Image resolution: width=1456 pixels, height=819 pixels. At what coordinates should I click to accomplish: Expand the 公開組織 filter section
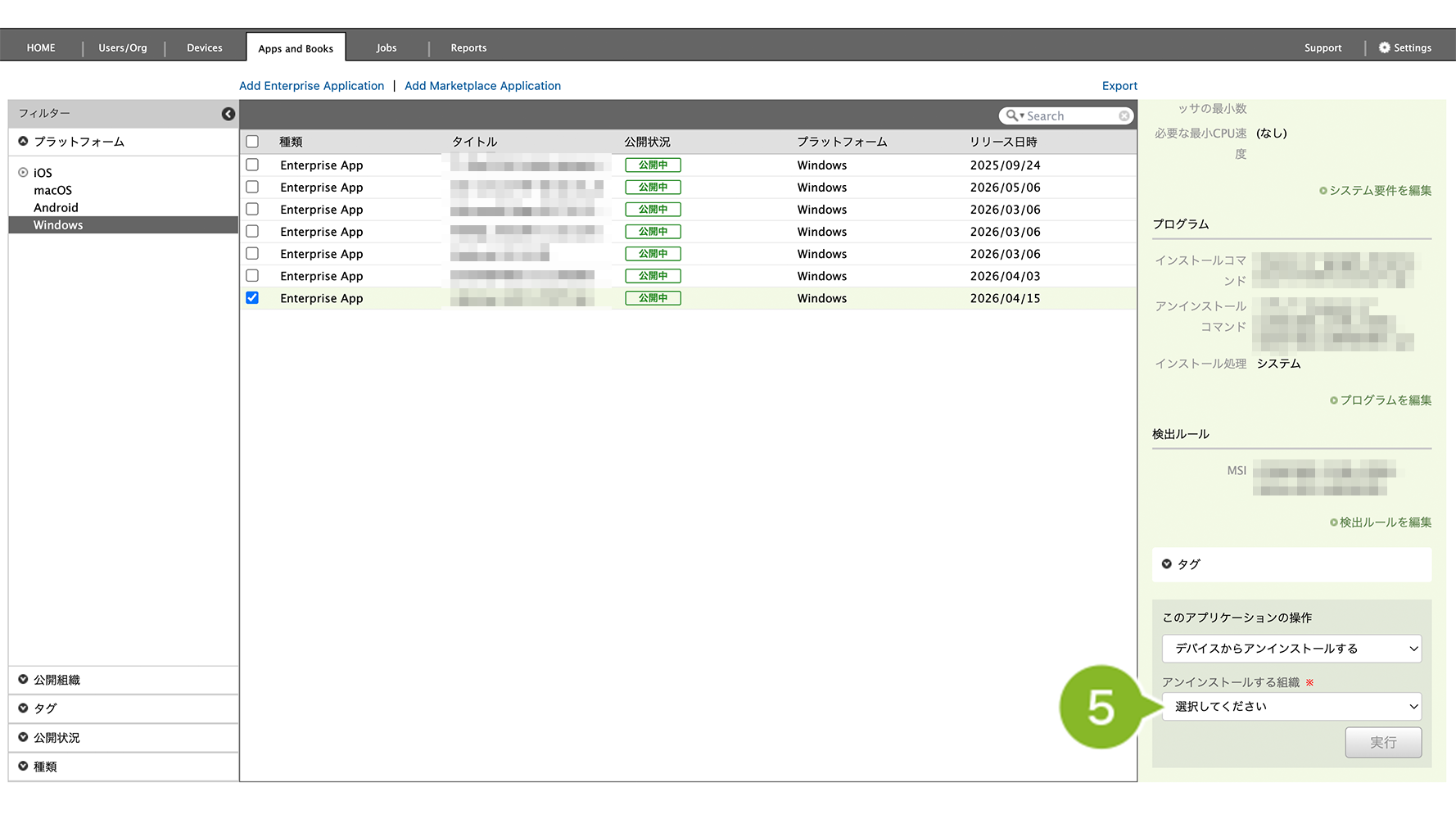124,680
